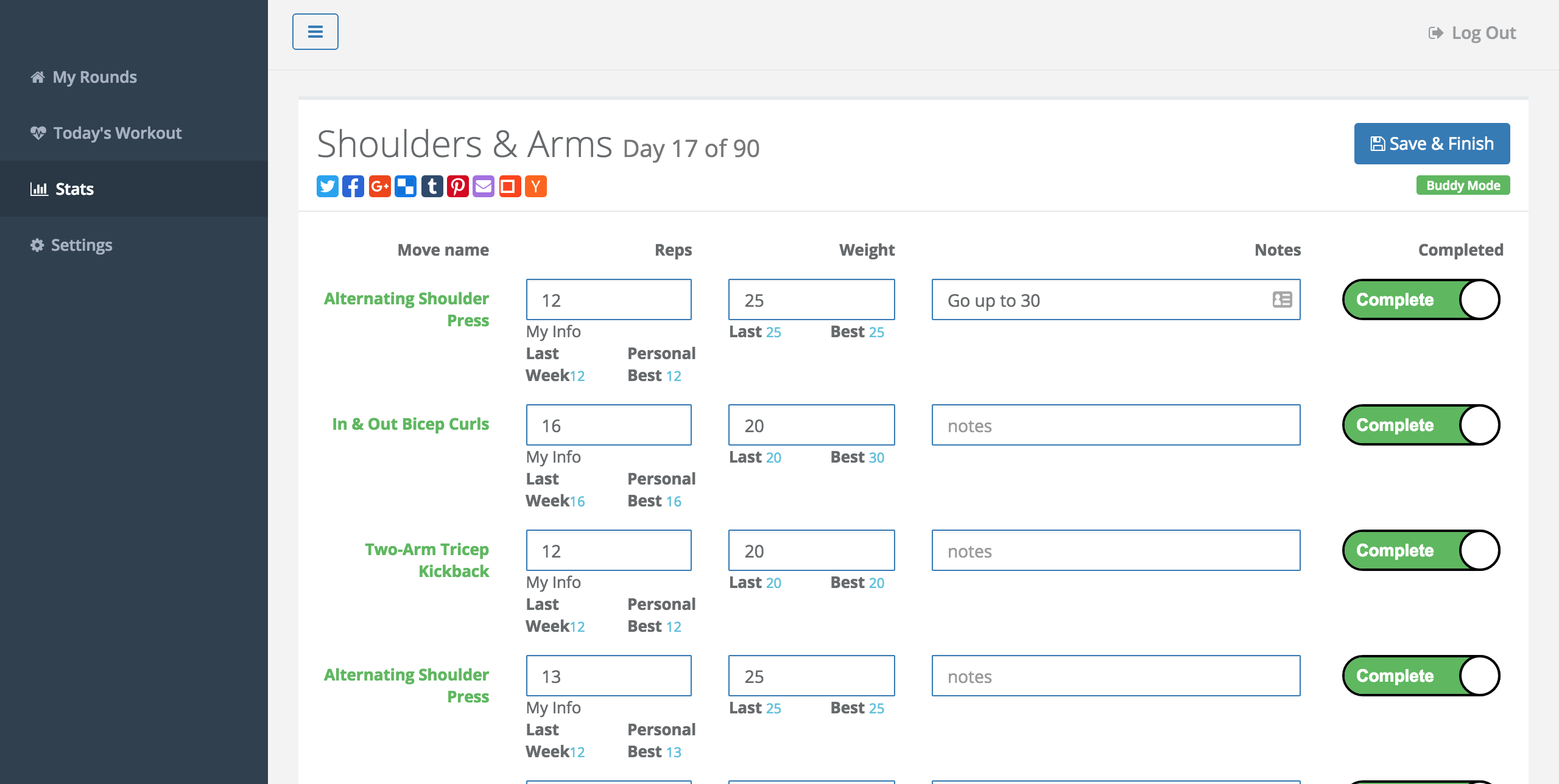The height and width of the screenshot is (784, 1559).
Task: Share workout on Twitter
Action: [x=328, y=186]
